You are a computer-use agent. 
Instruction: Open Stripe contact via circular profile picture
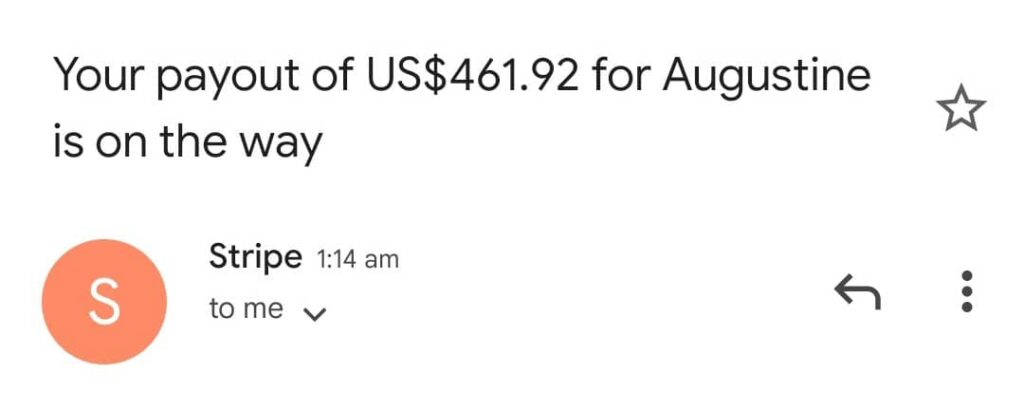[104, 301]
